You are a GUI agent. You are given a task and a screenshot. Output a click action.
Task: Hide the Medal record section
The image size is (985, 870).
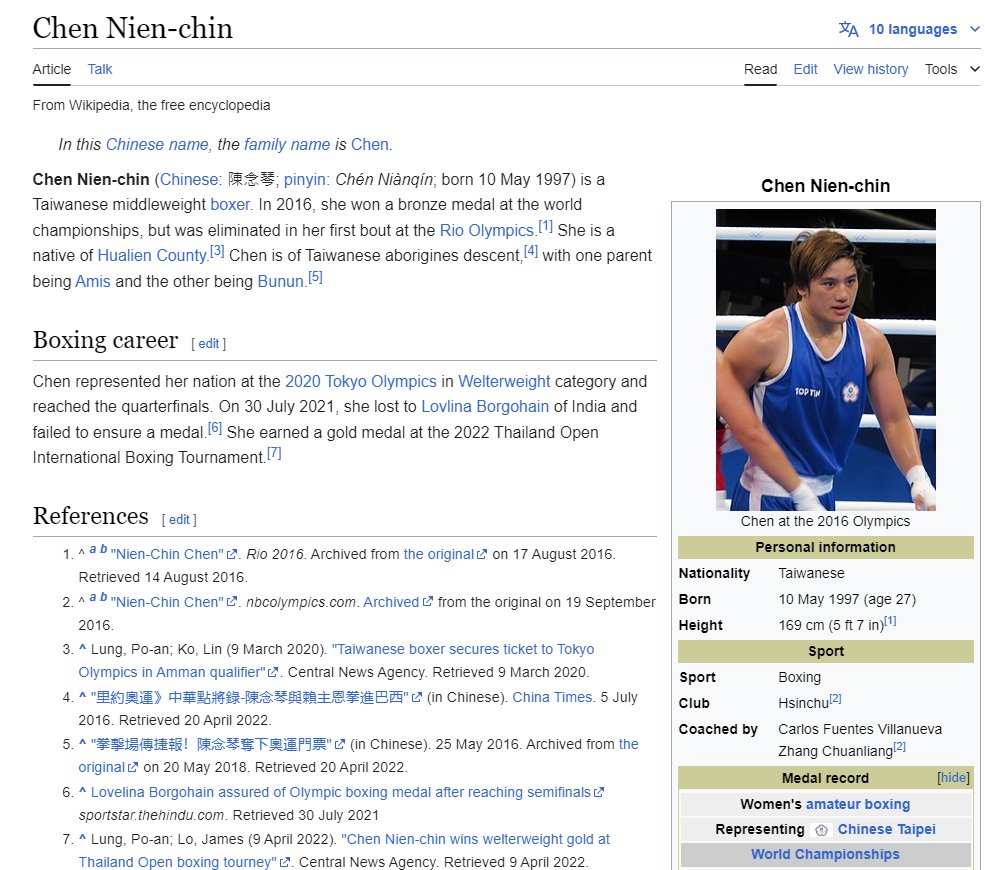coord(953,778)
